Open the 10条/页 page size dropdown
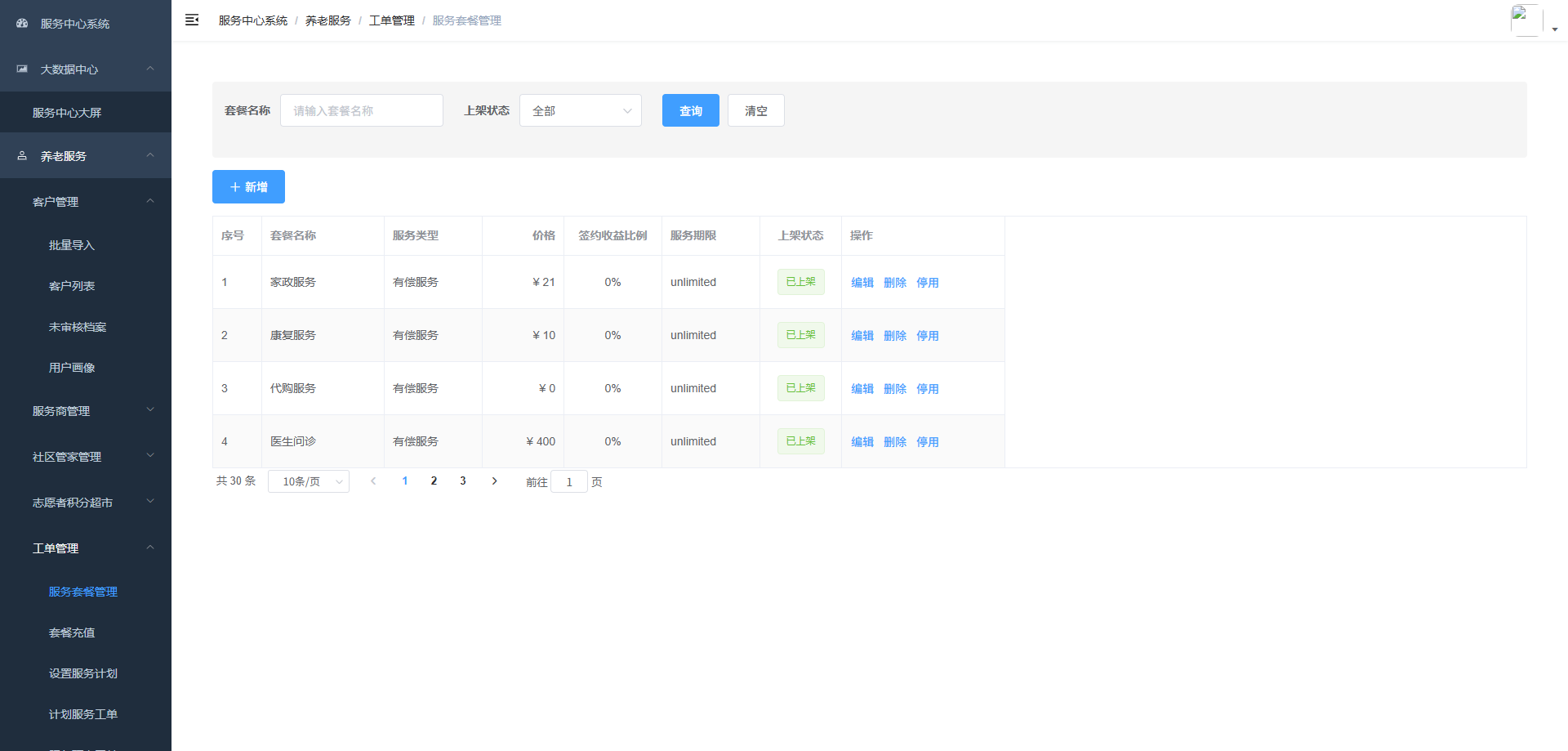The width and height of the screenshot is (1568, 751). pos(309,481)
